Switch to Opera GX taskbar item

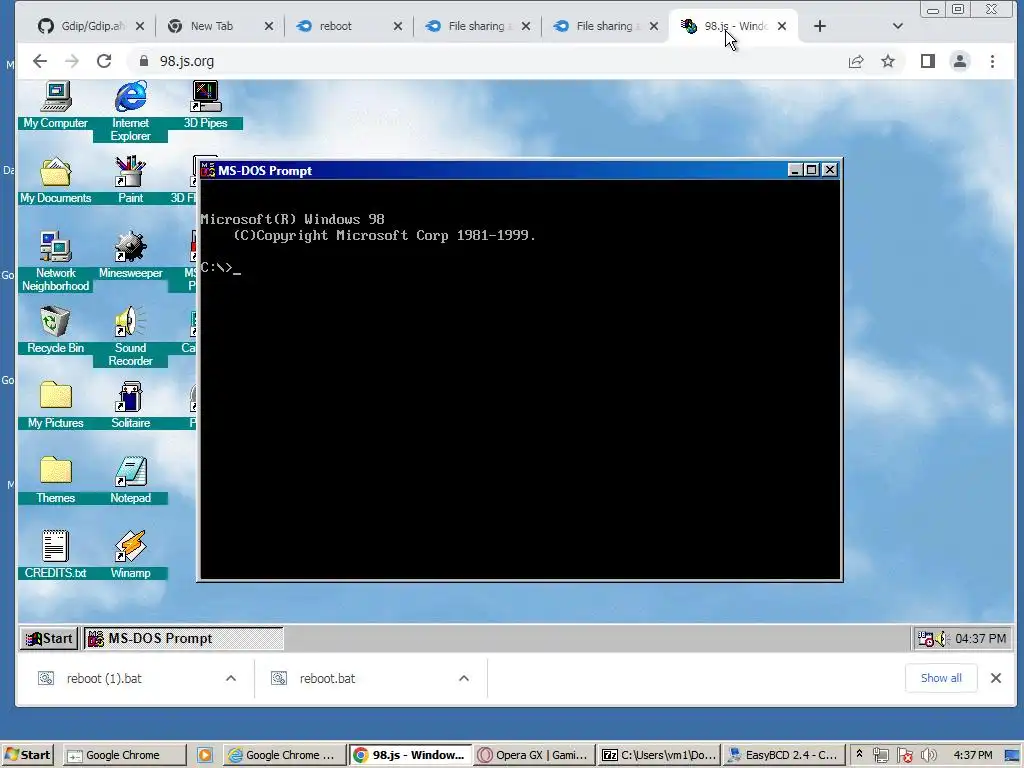pyautogui.click(x=536, y=755)
